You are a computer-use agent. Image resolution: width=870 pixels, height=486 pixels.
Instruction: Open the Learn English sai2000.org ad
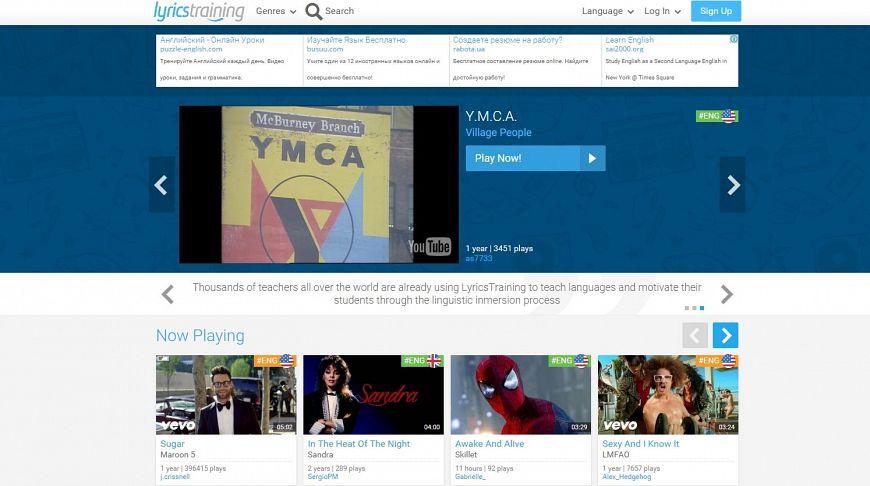coord(629,40)
